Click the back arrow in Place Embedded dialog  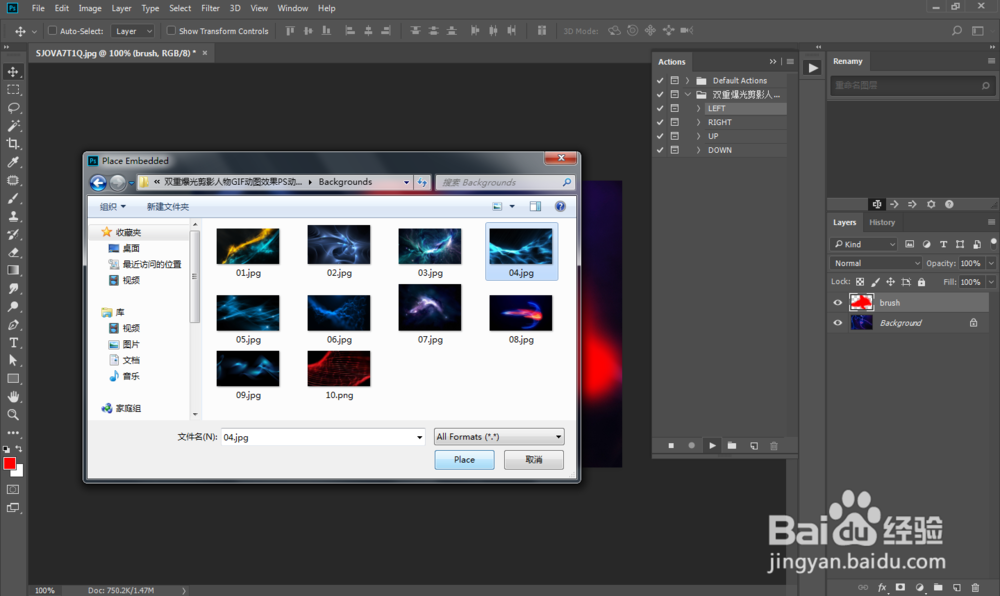pos(98,183)
